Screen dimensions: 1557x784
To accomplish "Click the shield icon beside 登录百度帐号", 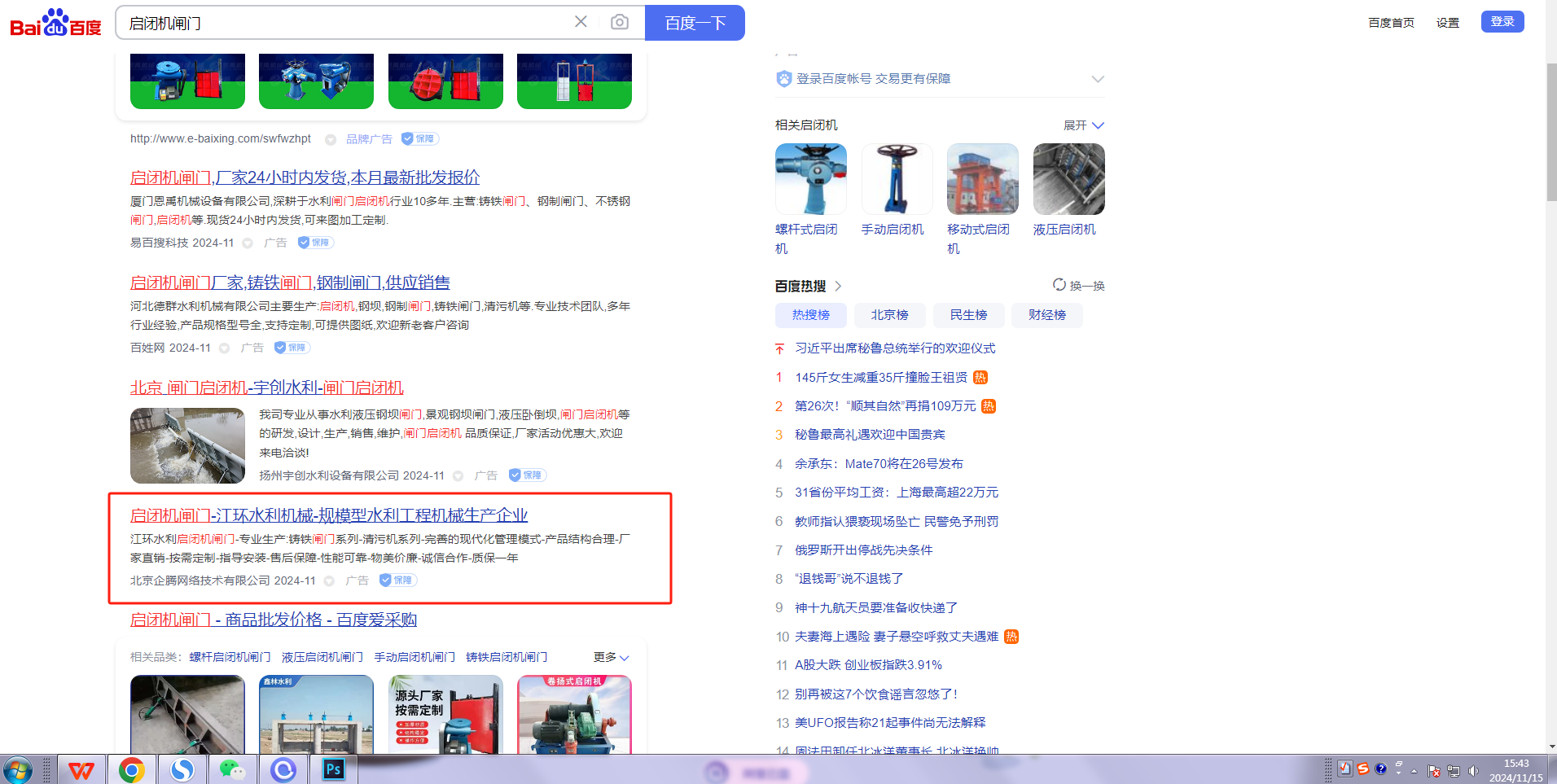I will click(783, 79).
